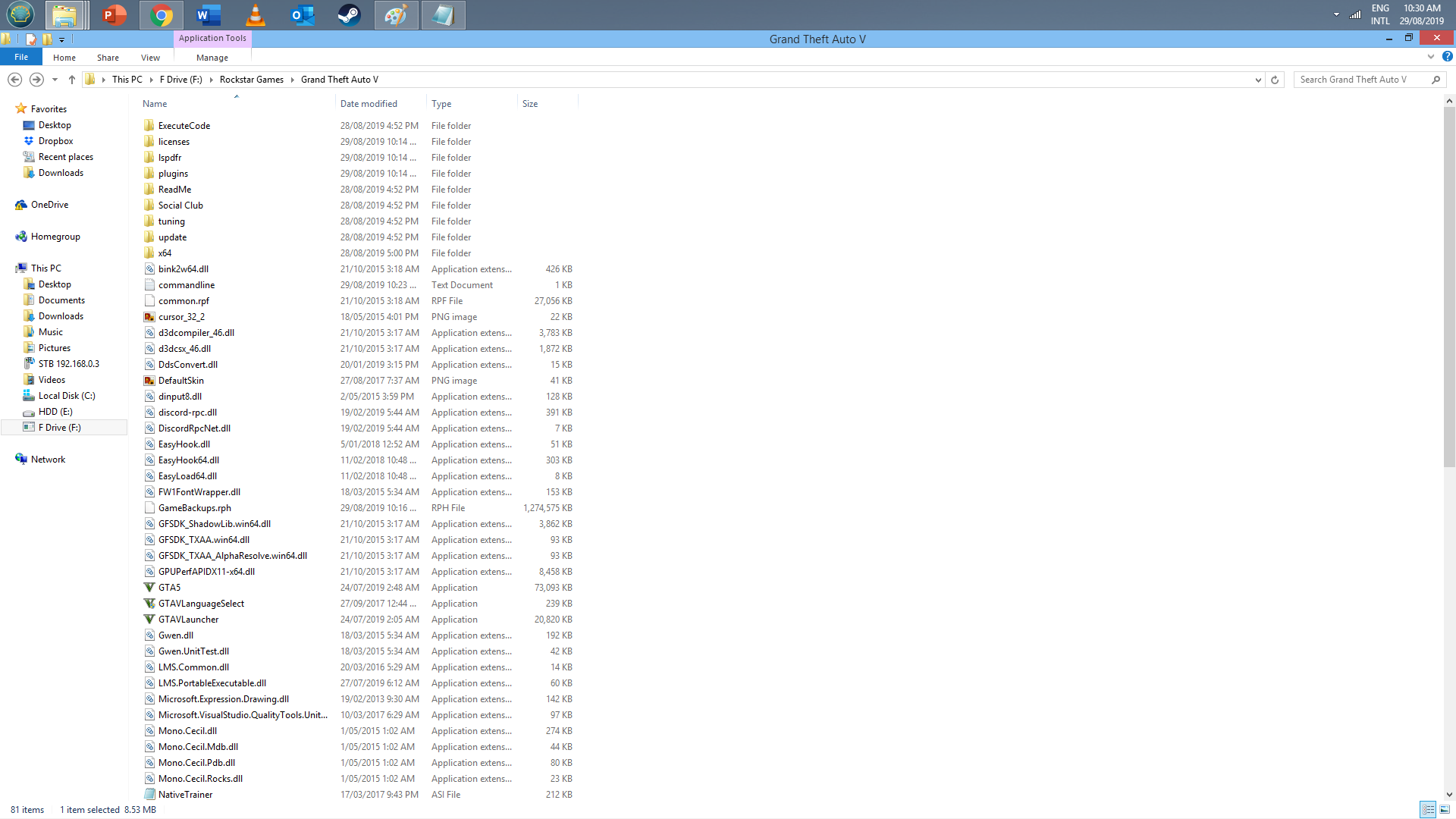The image size is (1456, 819).
Task: Switch to large icons view
Action: [x=1445, y=810]
